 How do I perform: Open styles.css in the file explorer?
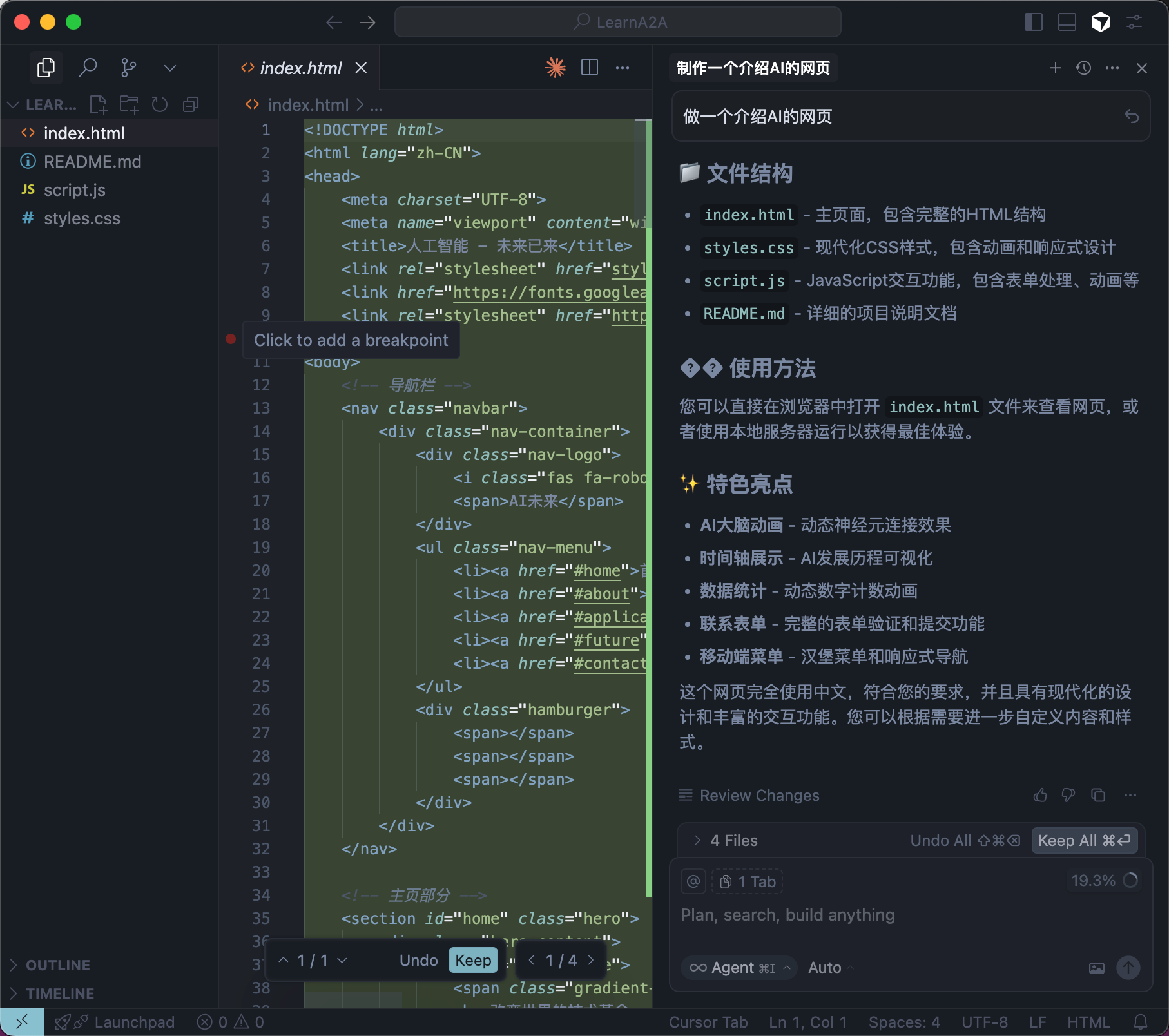click(82, 218)
